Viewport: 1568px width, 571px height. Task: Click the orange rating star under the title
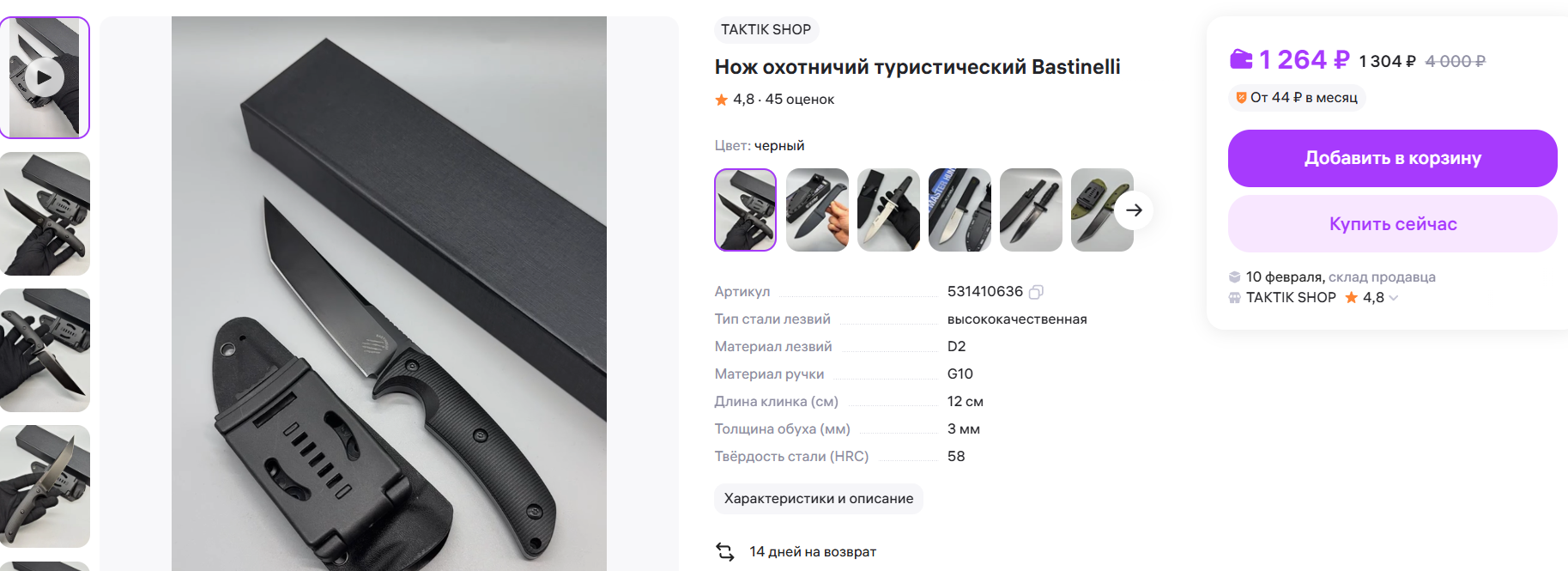coord(722,100)
